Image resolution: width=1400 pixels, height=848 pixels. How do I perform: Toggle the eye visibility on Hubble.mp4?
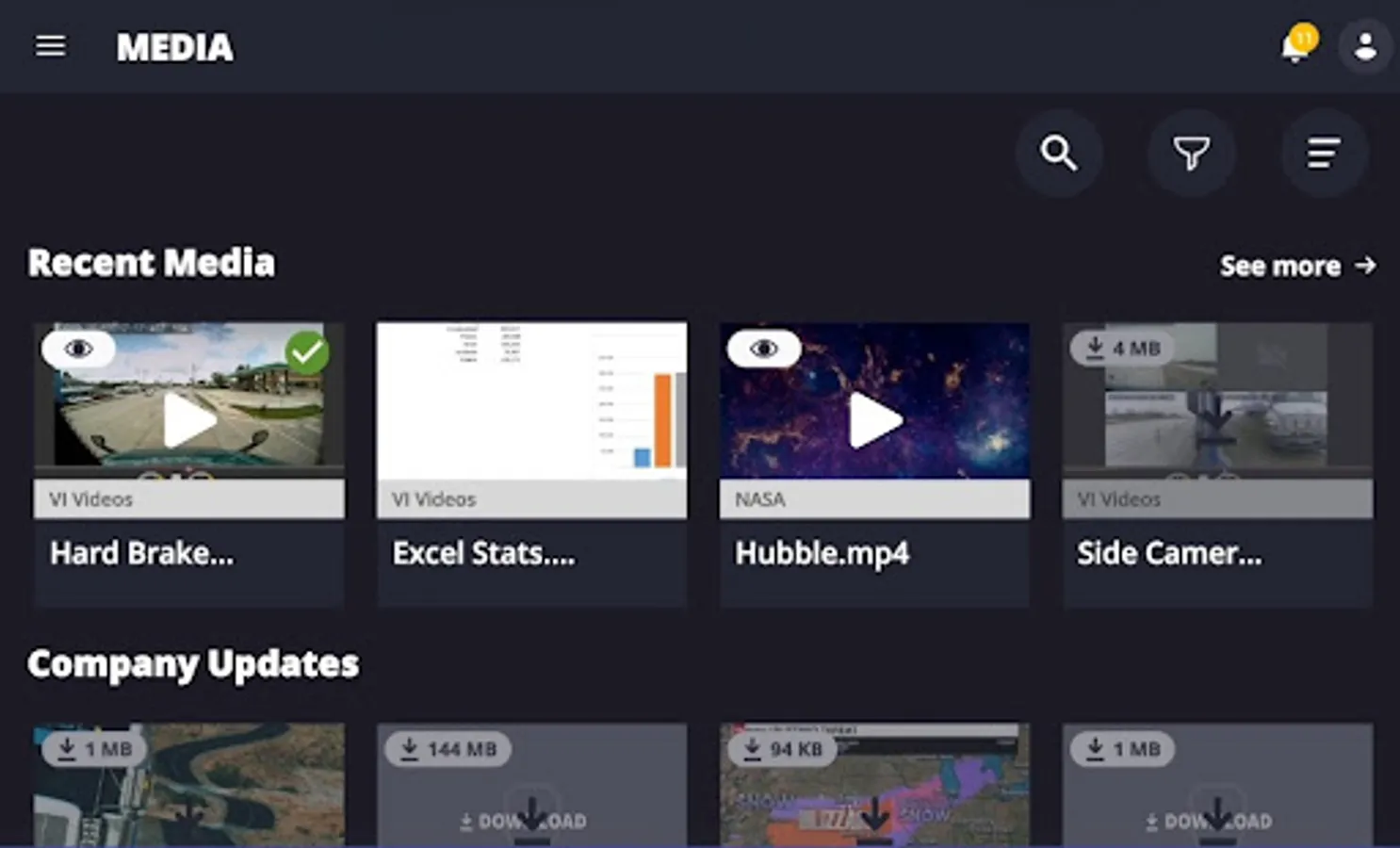[x=763, y=348]
